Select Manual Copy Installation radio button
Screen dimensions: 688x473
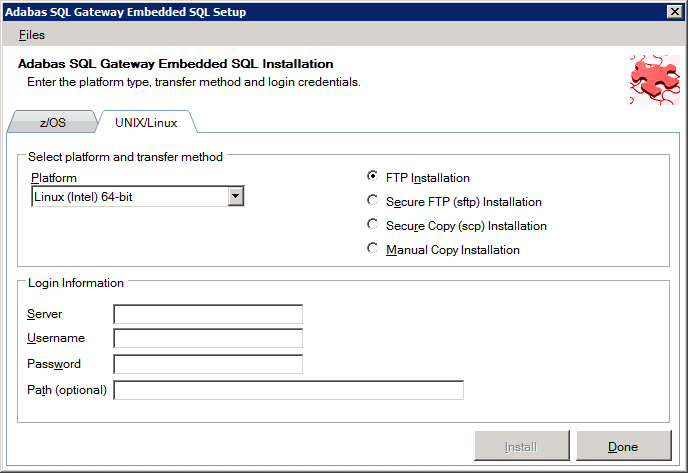[372, 249]
